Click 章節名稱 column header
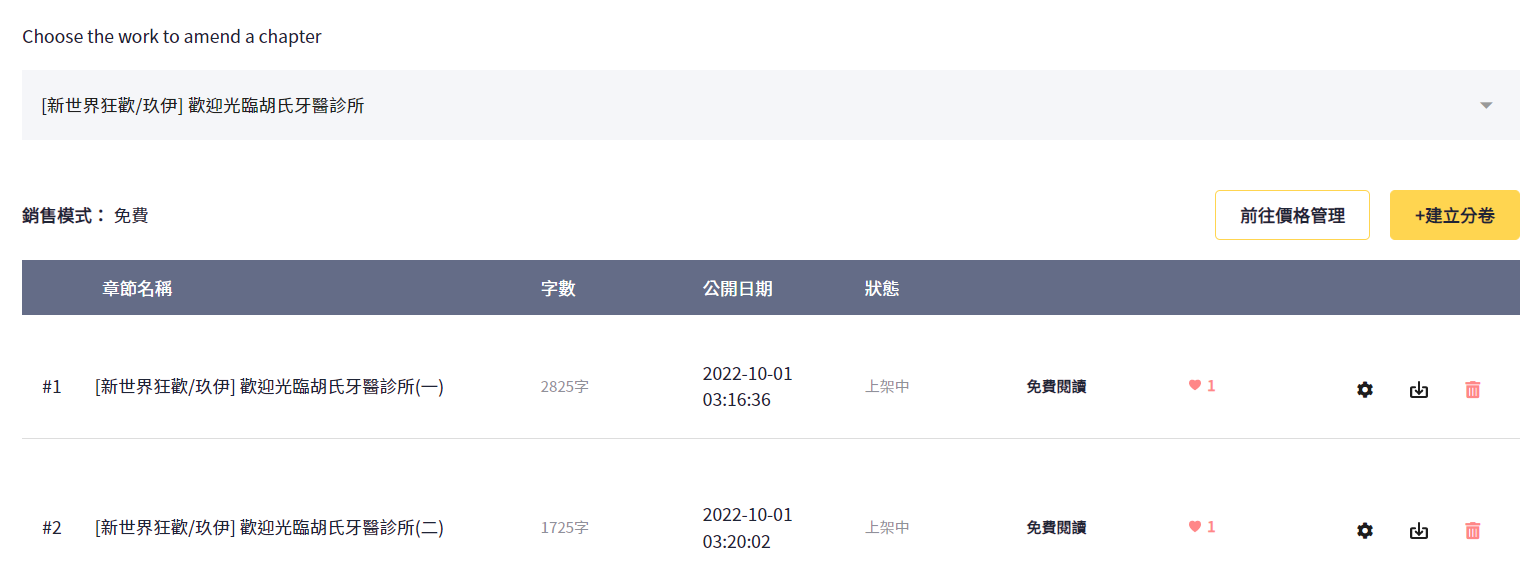 click(137, 288)
